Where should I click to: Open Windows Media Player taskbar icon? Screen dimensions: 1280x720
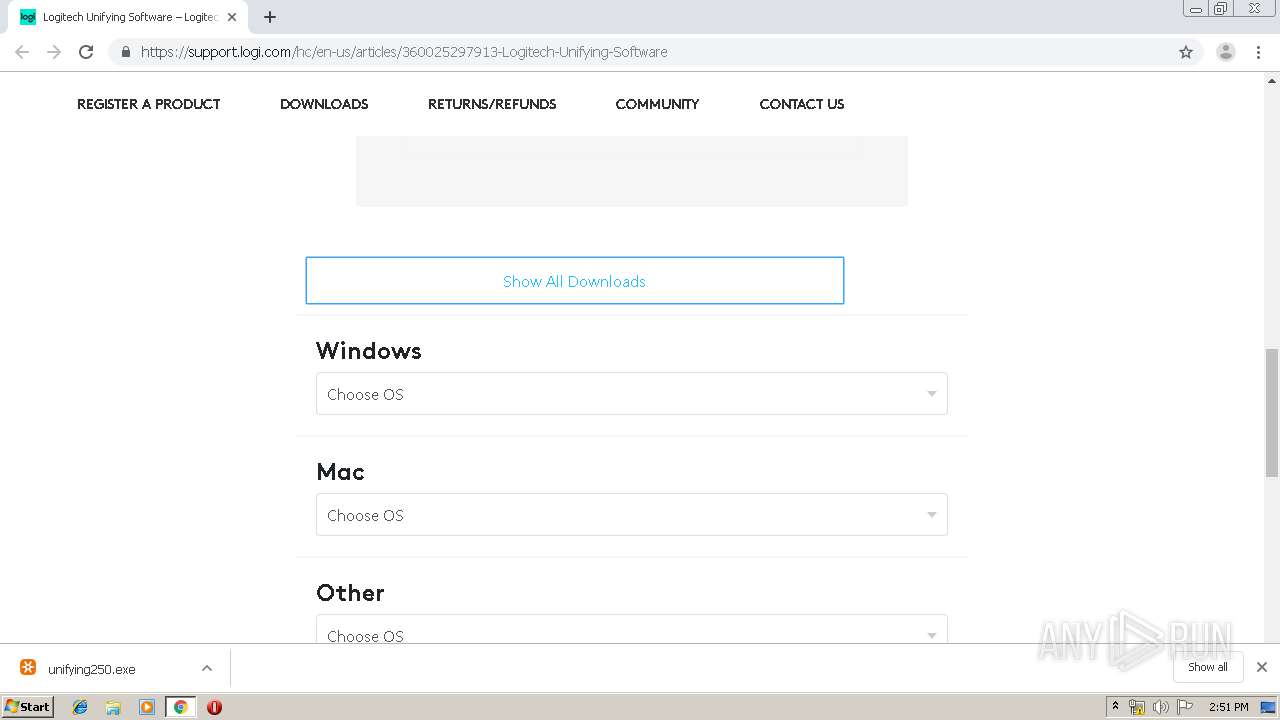tap(147, 707)
